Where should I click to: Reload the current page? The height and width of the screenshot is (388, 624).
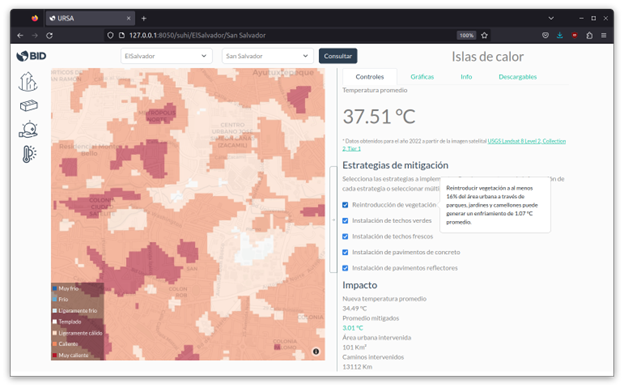click(49, 35)
